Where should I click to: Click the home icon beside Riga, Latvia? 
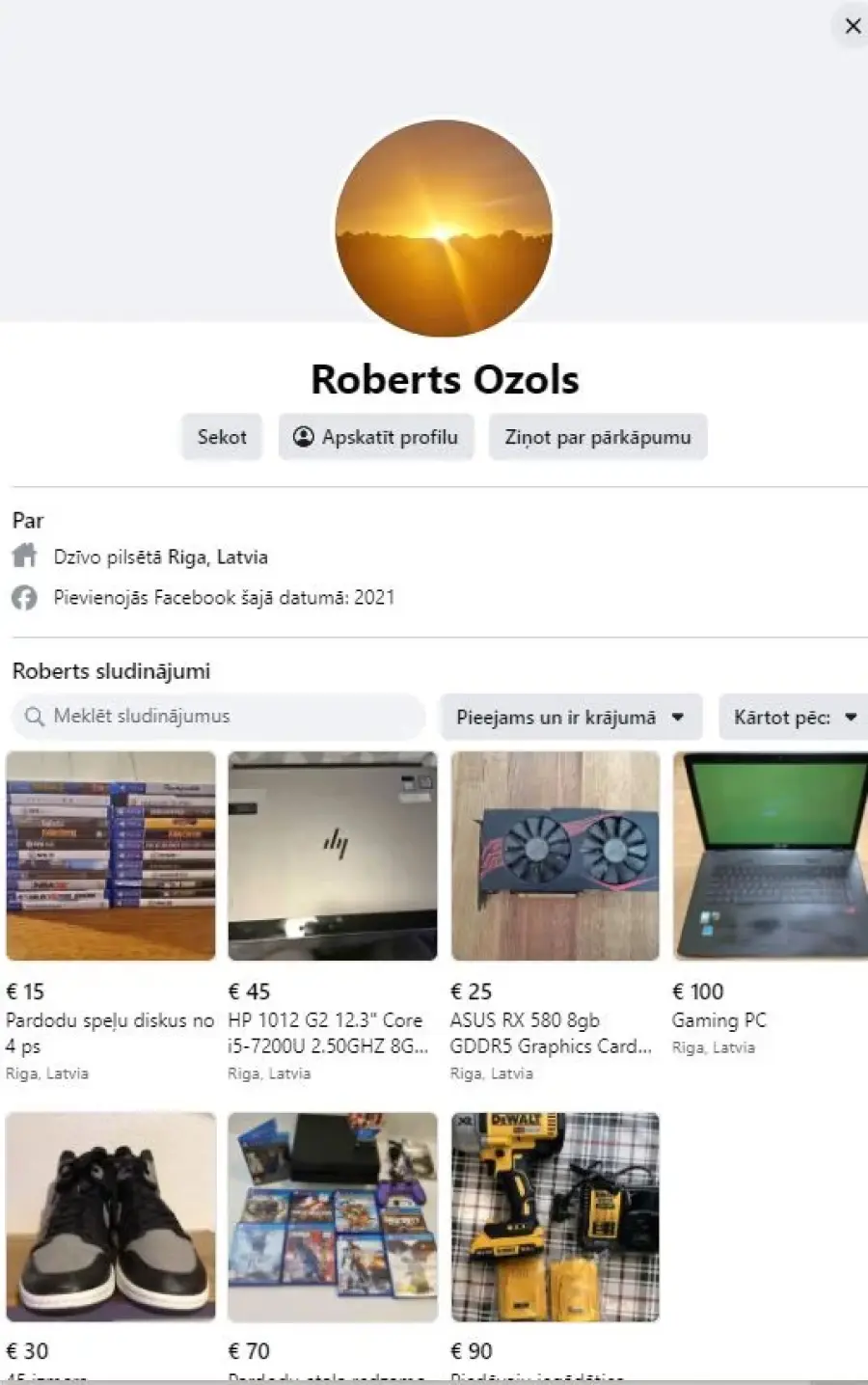tap(24, 556)
